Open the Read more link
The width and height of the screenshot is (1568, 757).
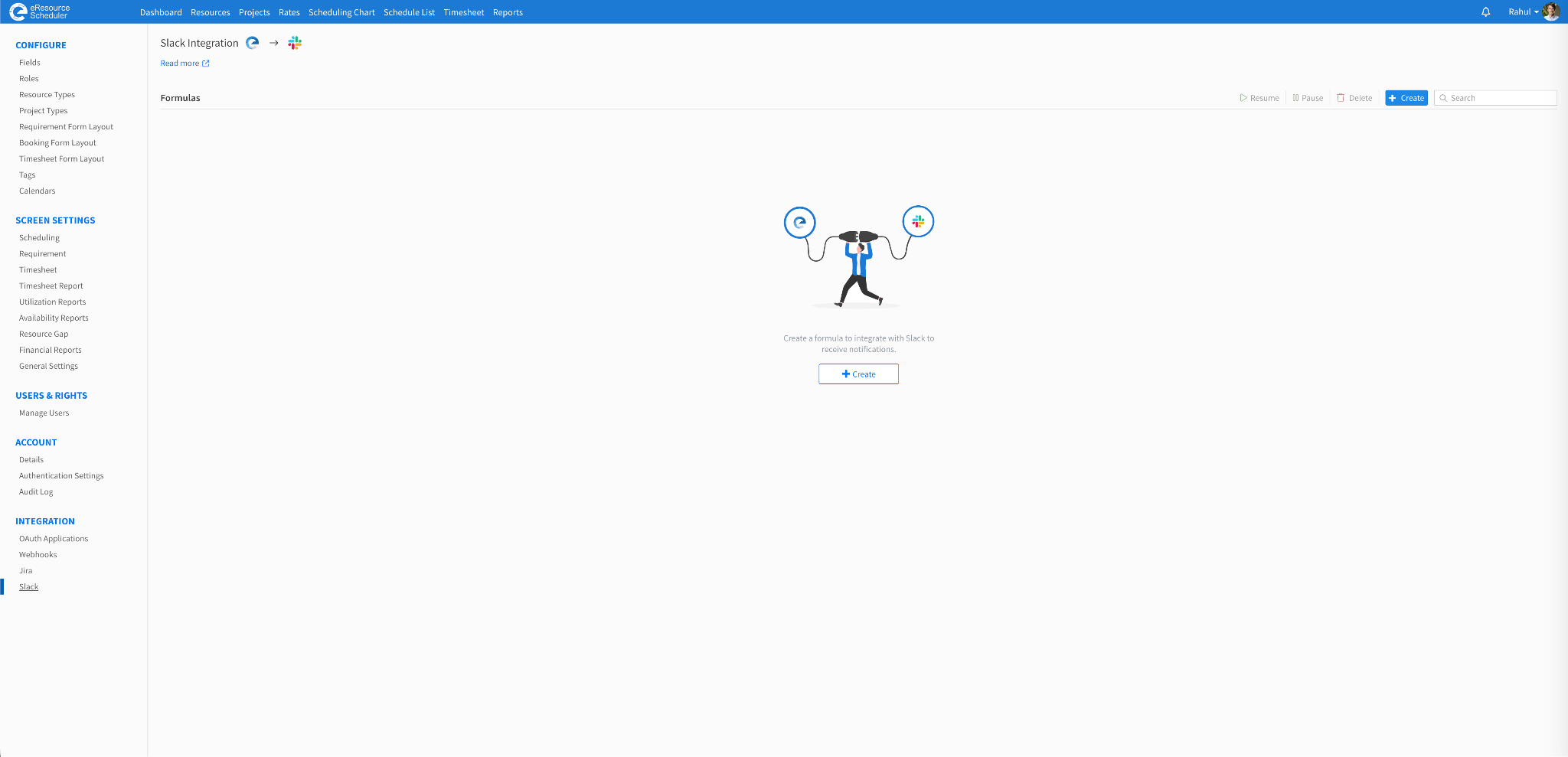pos(185,64)
